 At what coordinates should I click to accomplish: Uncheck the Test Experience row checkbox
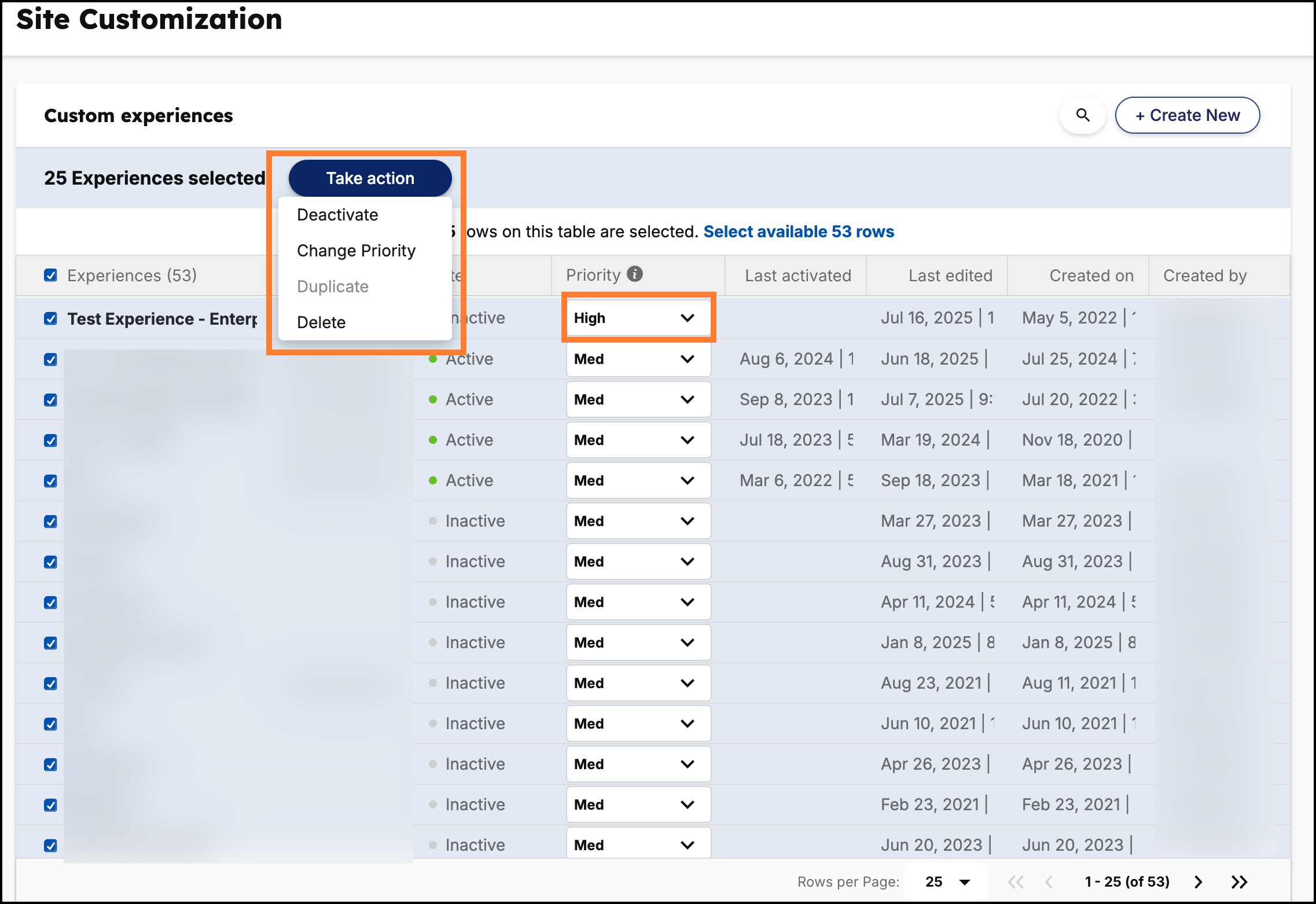click(x=51, y=319)
